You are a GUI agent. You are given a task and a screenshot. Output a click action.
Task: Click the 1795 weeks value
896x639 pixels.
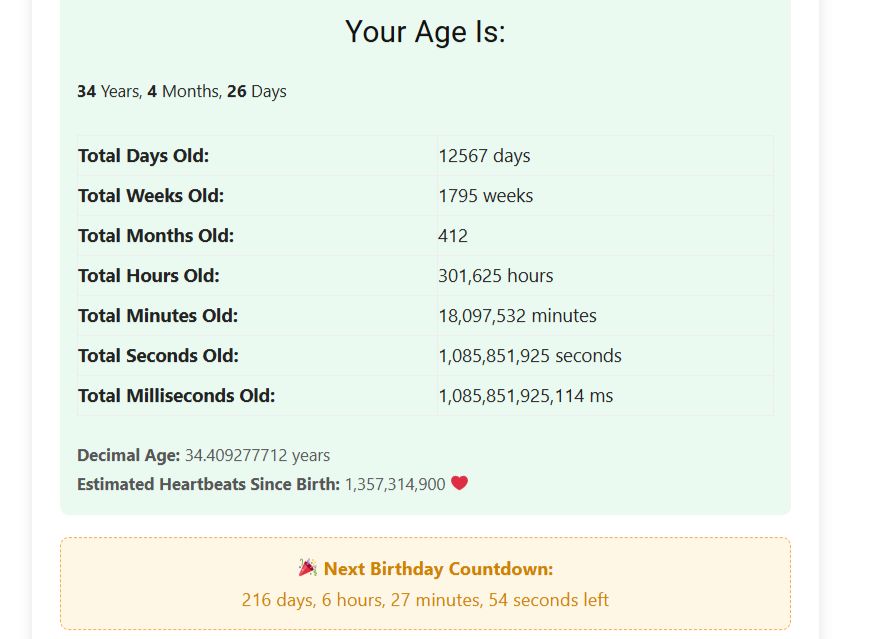(485, 196)
